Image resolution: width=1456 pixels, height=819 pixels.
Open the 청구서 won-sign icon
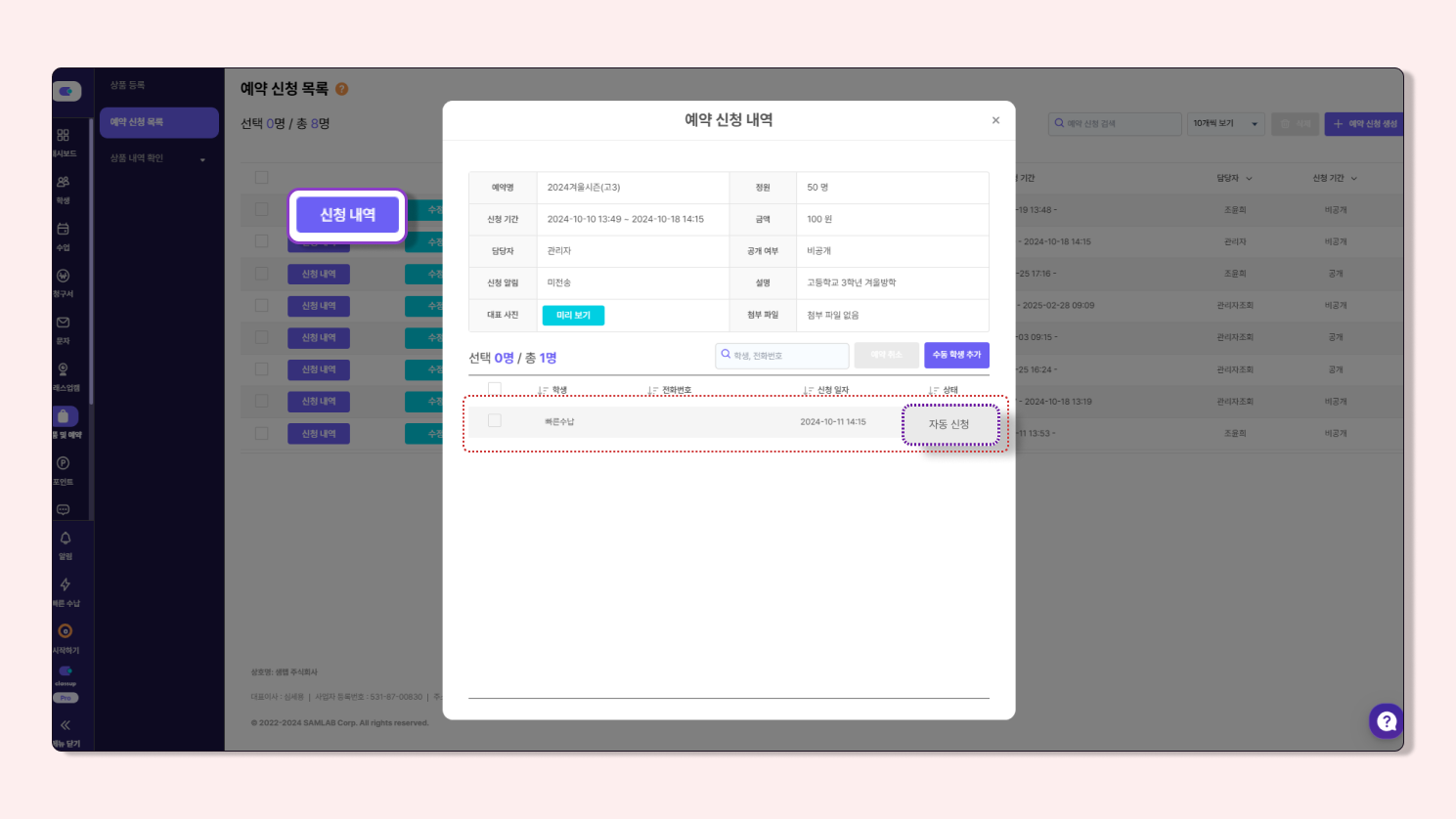(x=64, y=276)
